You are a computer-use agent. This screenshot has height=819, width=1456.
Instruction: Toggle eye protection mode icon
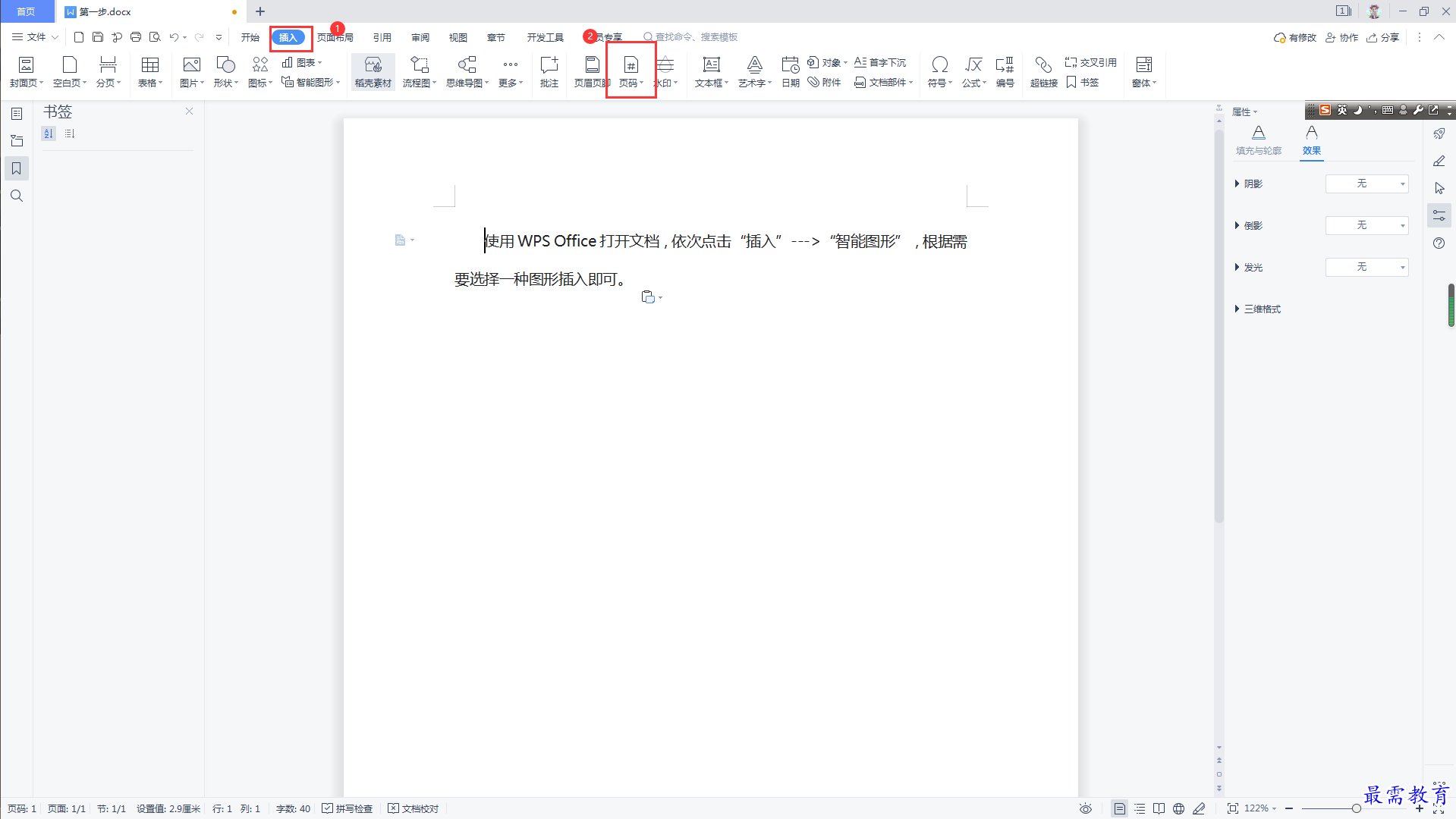coord(1086,808)
